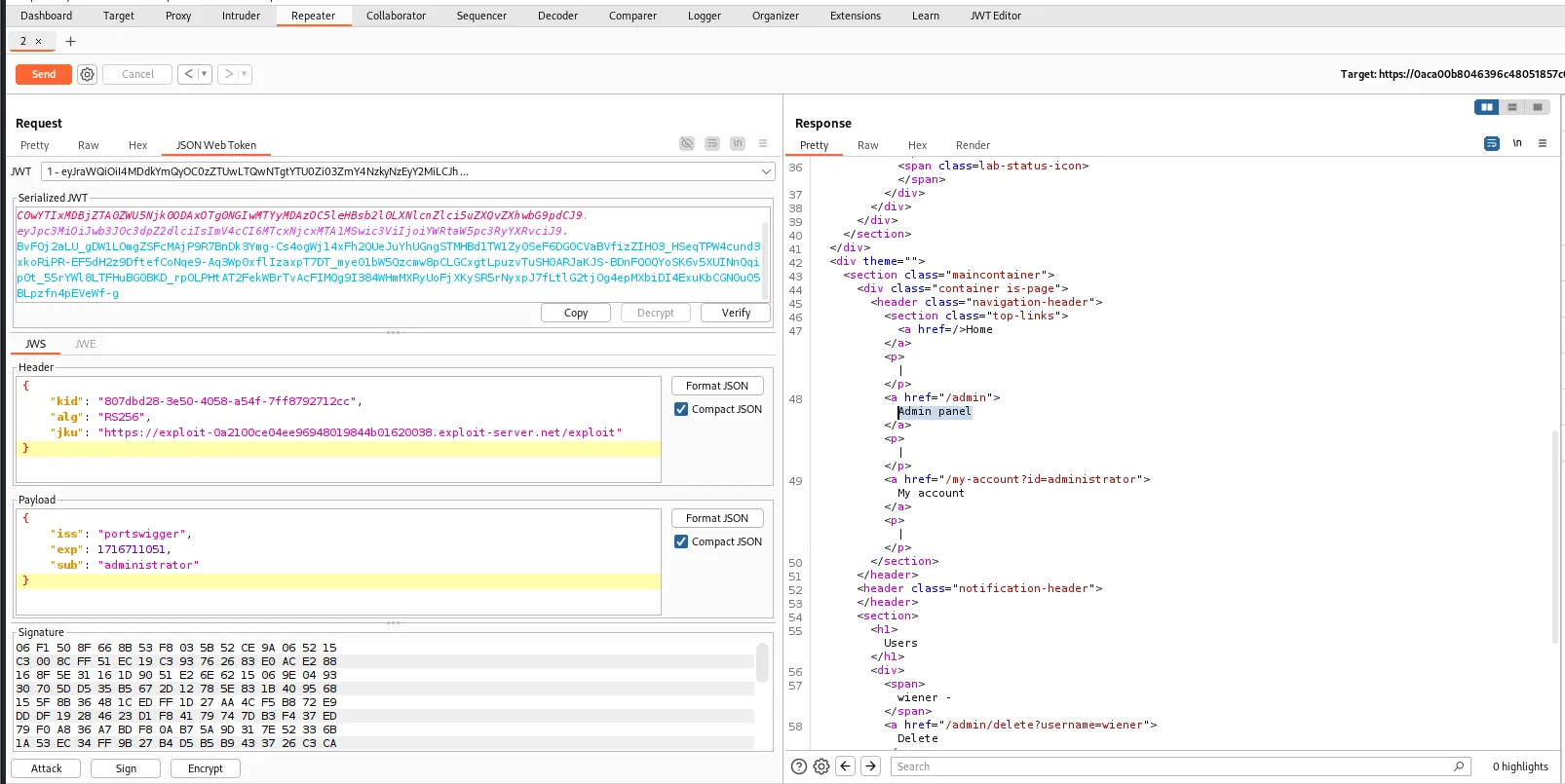Screen dimensions: 1565x784
Task: Toggle hide non-printable chars in Request
Action: click(x=687, y=143)
